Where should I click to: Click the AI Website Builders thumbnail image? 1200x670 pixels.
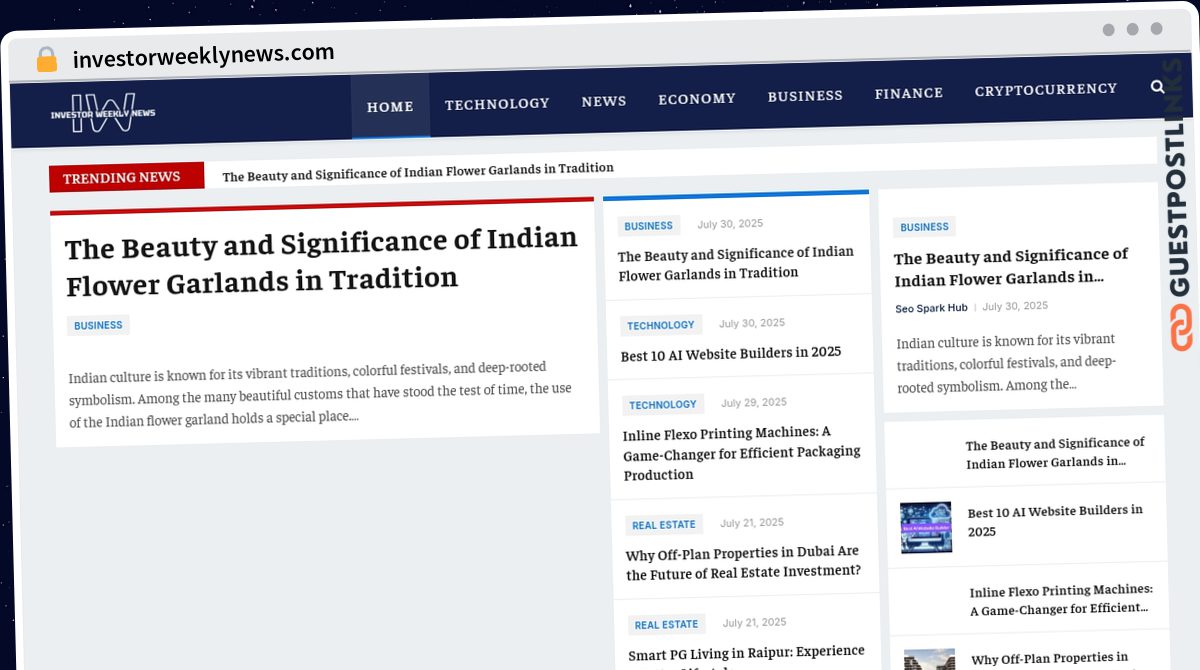point(926,527)
